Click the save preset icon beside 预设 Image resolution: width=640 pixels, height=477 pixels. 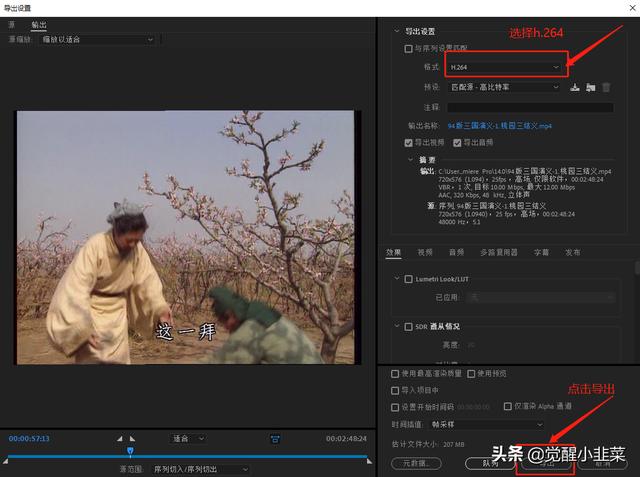pyautogui.click(x=575, y=87)
